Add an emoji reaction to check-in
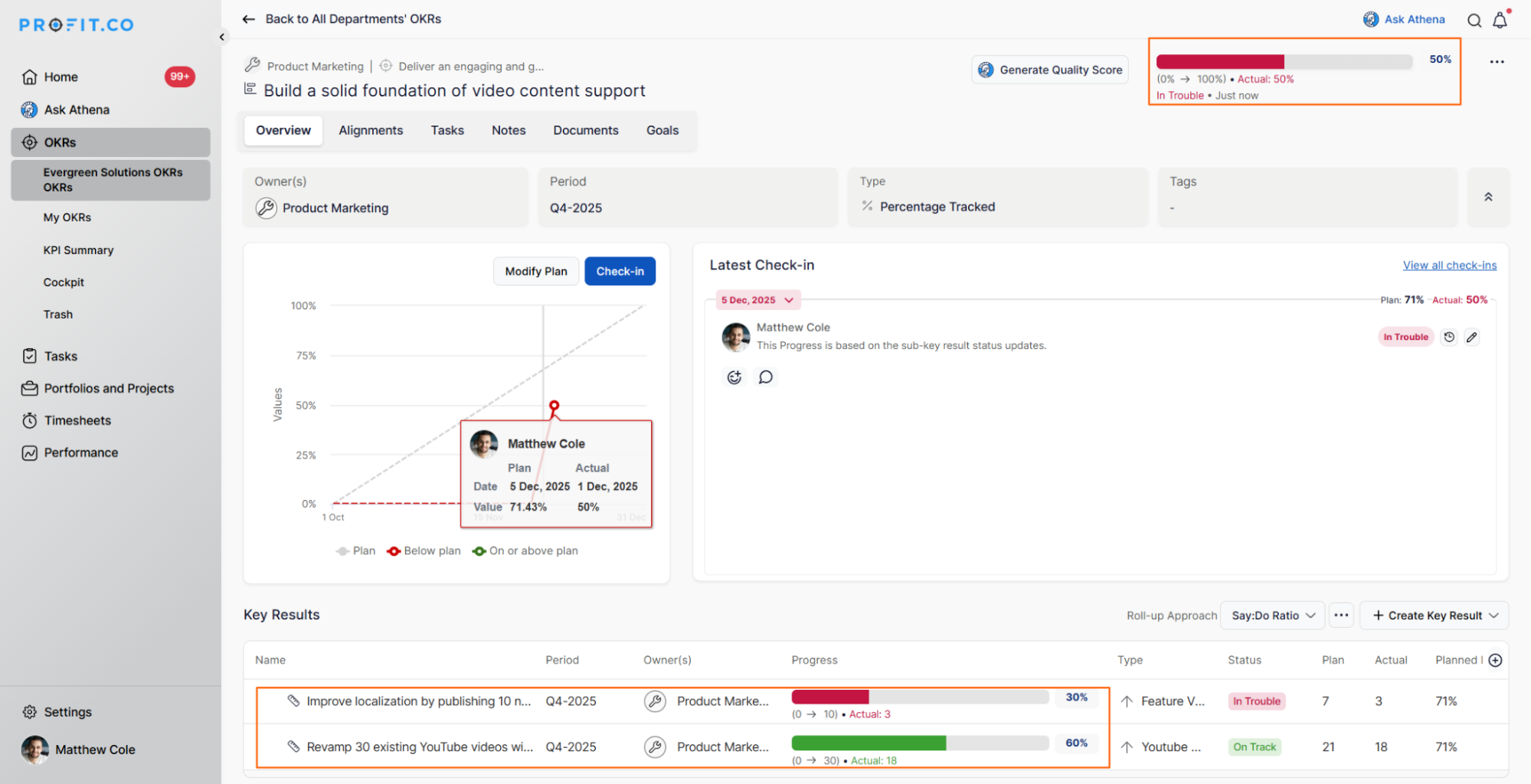The image size is (1531, 784). (x=734, y=377)
